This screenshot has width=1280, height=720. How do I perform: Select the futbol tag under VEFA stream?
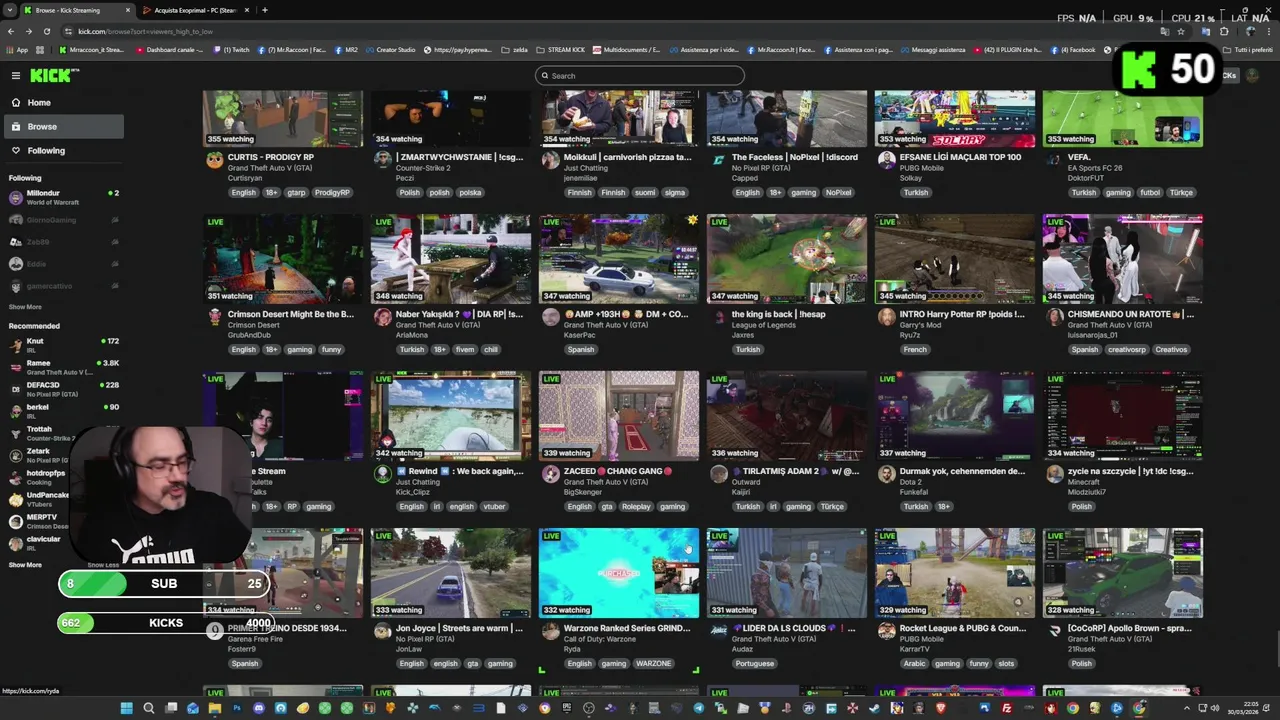point(1150,193)
